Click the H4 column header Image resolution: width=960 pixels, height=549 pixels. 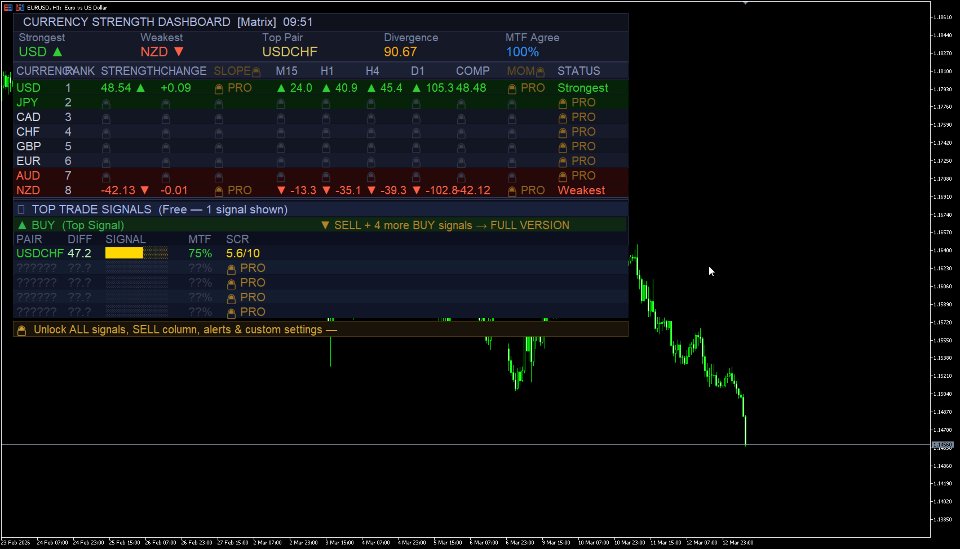372,71
